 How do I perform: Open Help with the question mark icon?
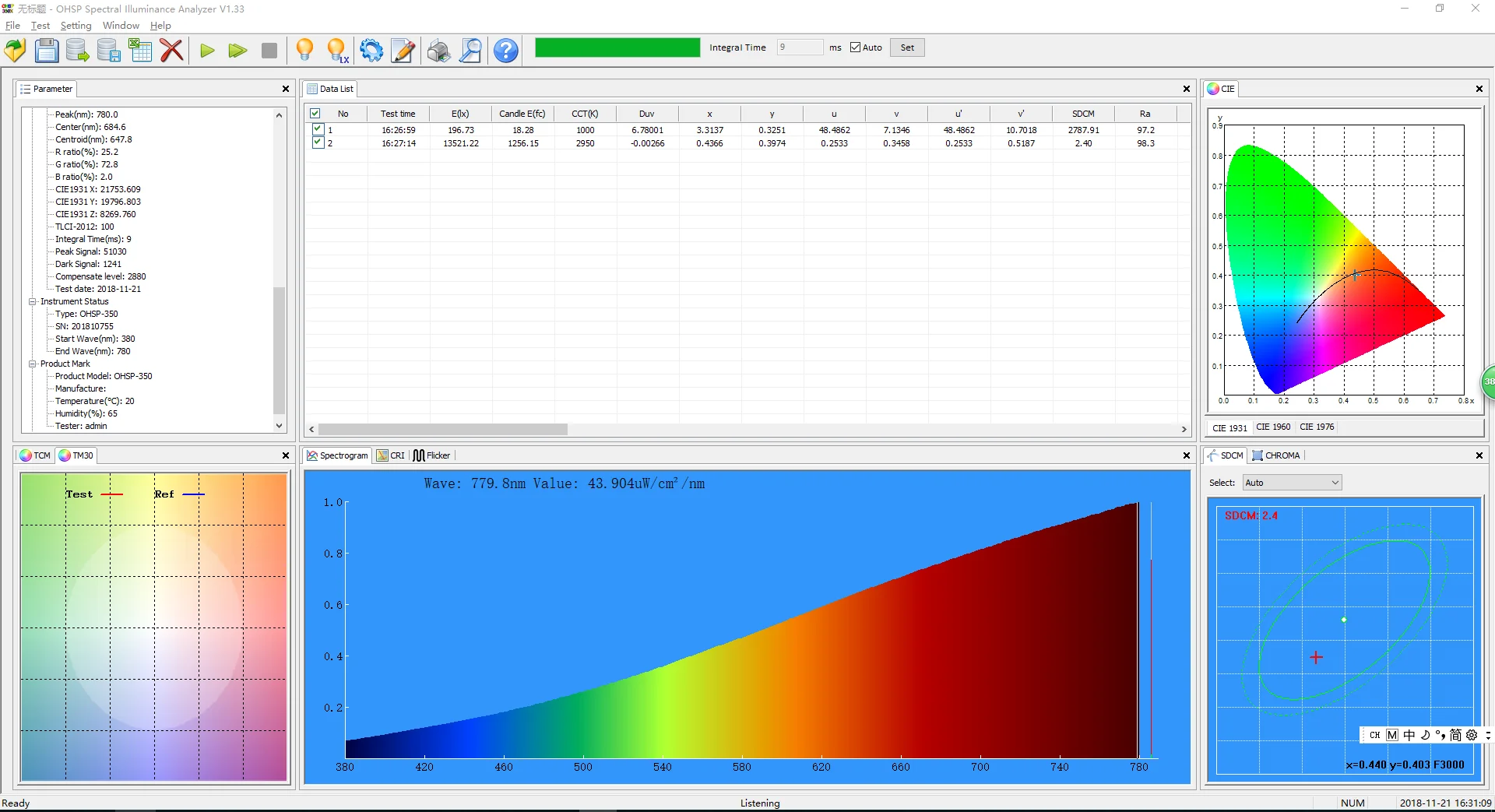505,51
